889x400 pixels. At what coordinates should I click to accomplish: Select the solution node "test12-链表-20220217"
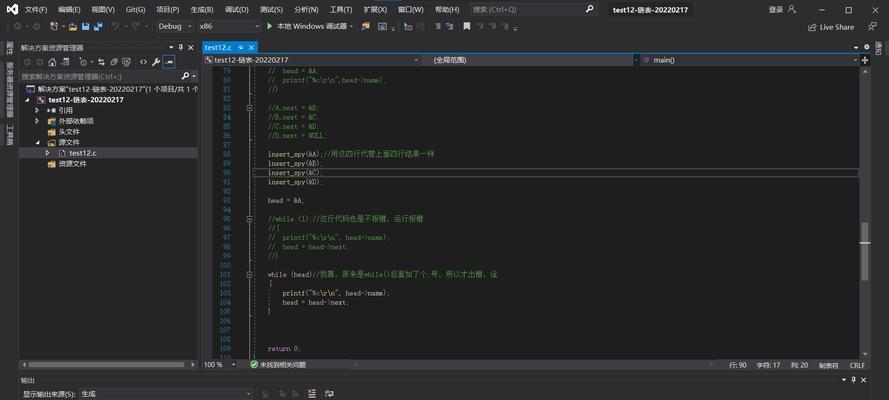(112, 89)
